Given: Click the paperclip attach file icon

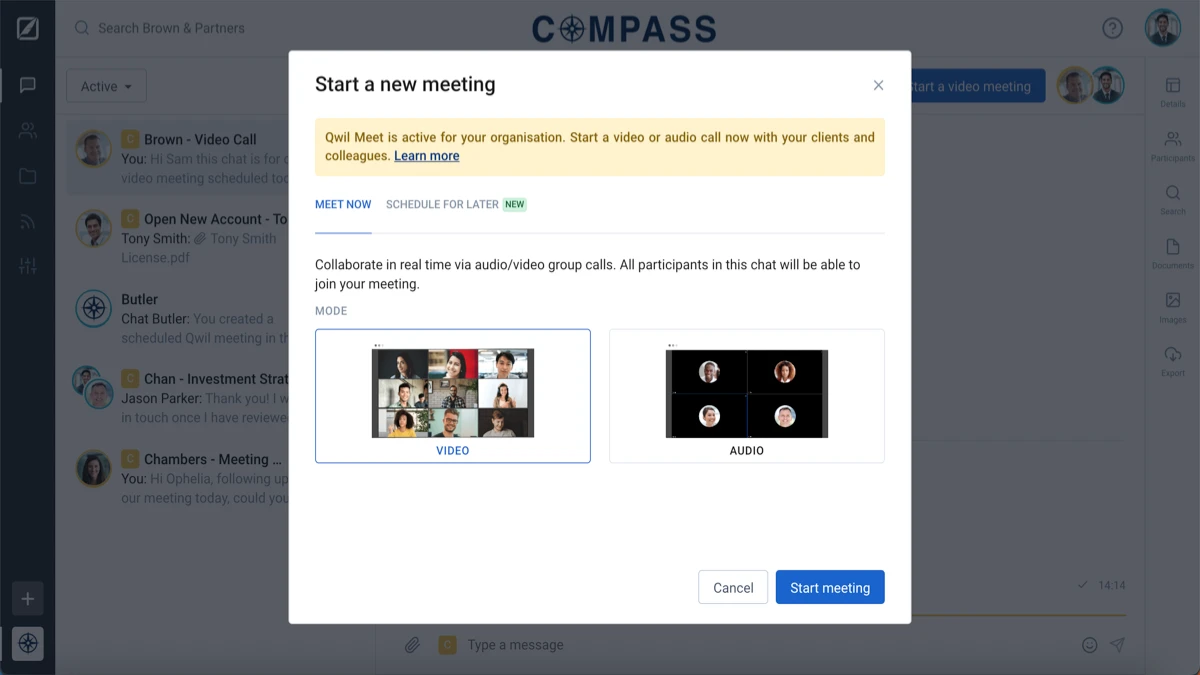Looking at the screenshot, I should click(412, 645).
